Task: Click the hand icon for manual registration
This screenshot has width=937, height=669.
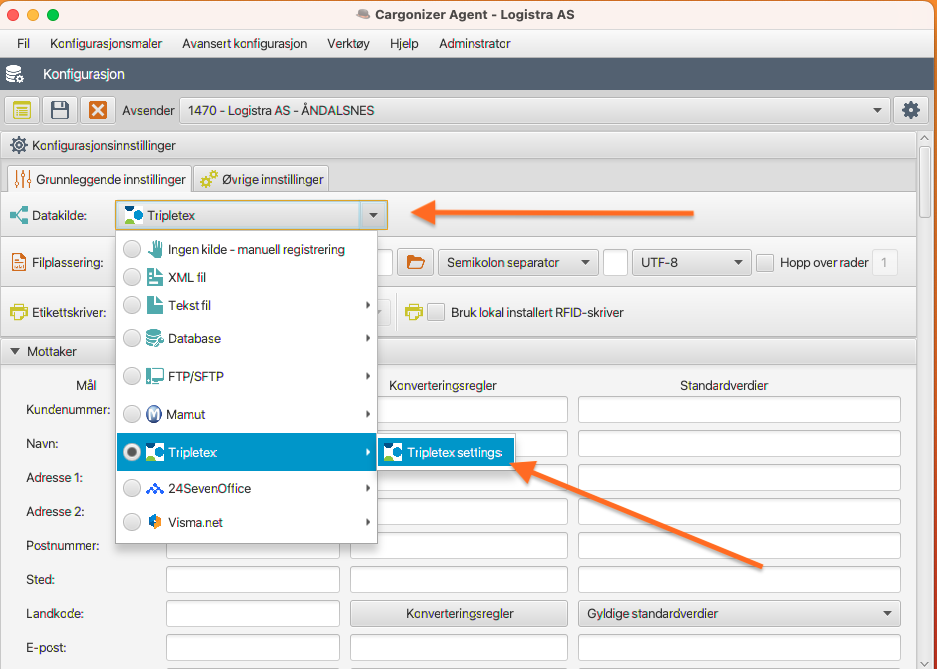Action: (x=155, y=249)
